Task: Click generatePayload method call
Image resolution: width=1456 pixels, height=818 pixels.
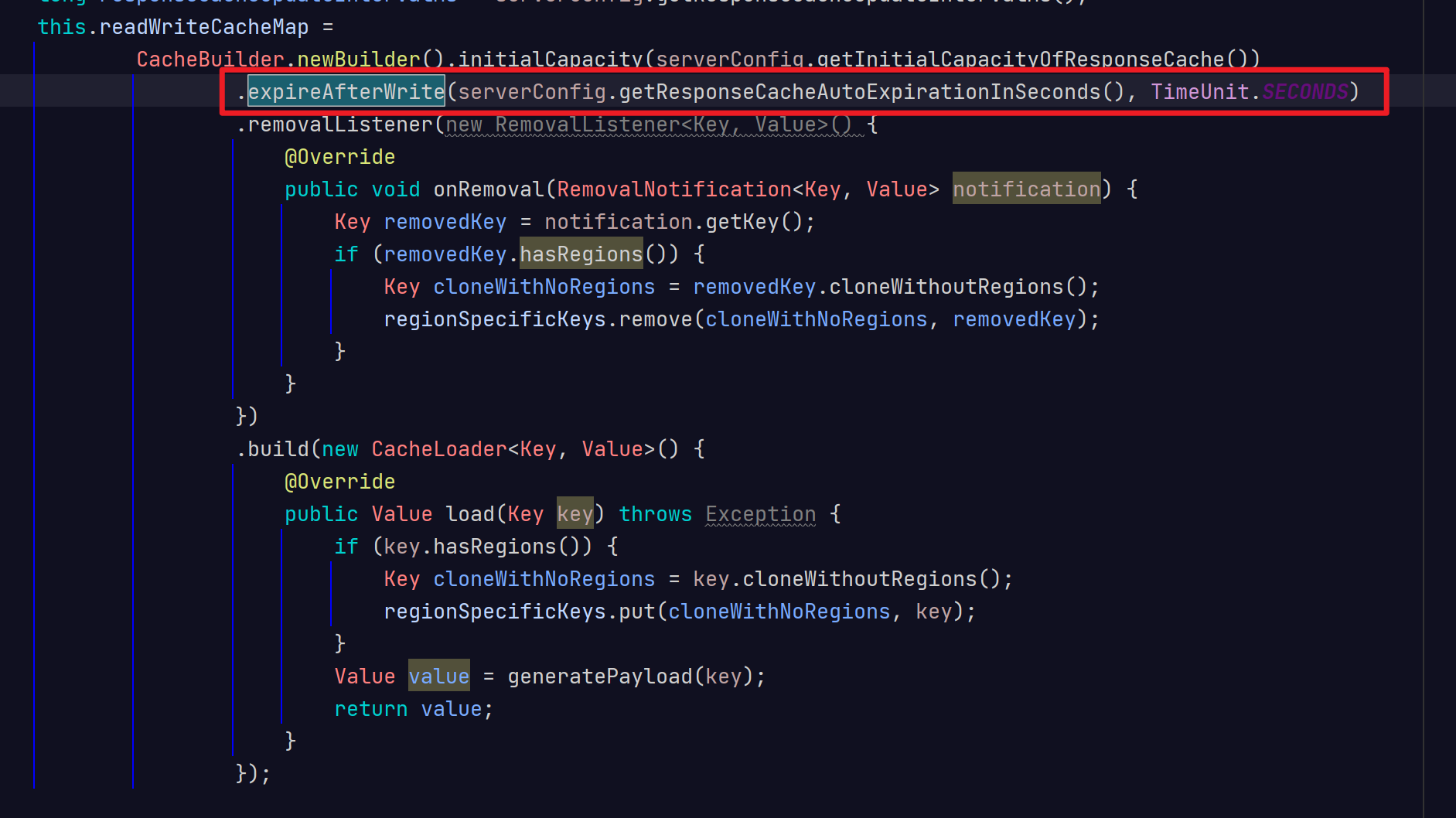Action: pos(600,677)
